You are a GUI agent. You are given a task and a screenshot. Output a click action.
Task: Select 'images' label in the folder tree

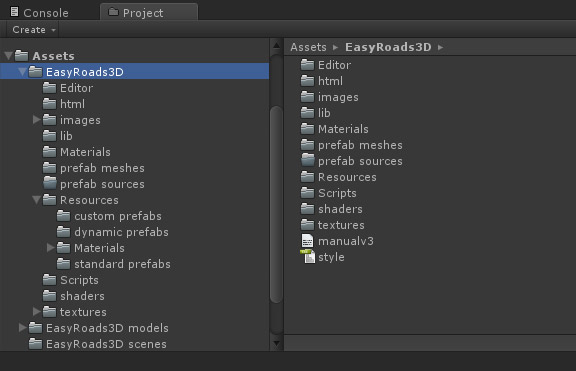pos(80,120)
